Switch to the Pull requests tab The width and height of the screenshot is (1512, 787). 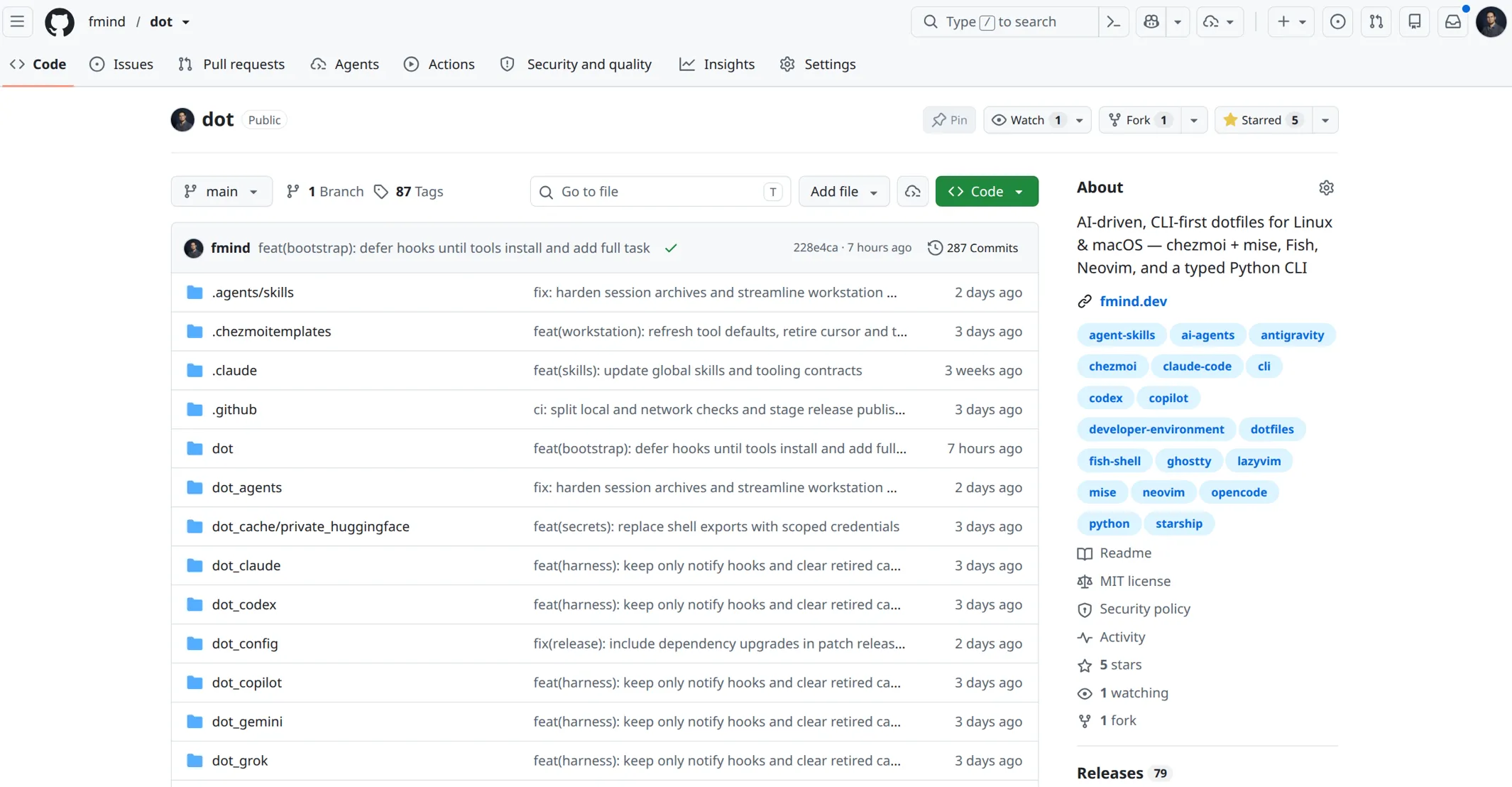point(231,64)
